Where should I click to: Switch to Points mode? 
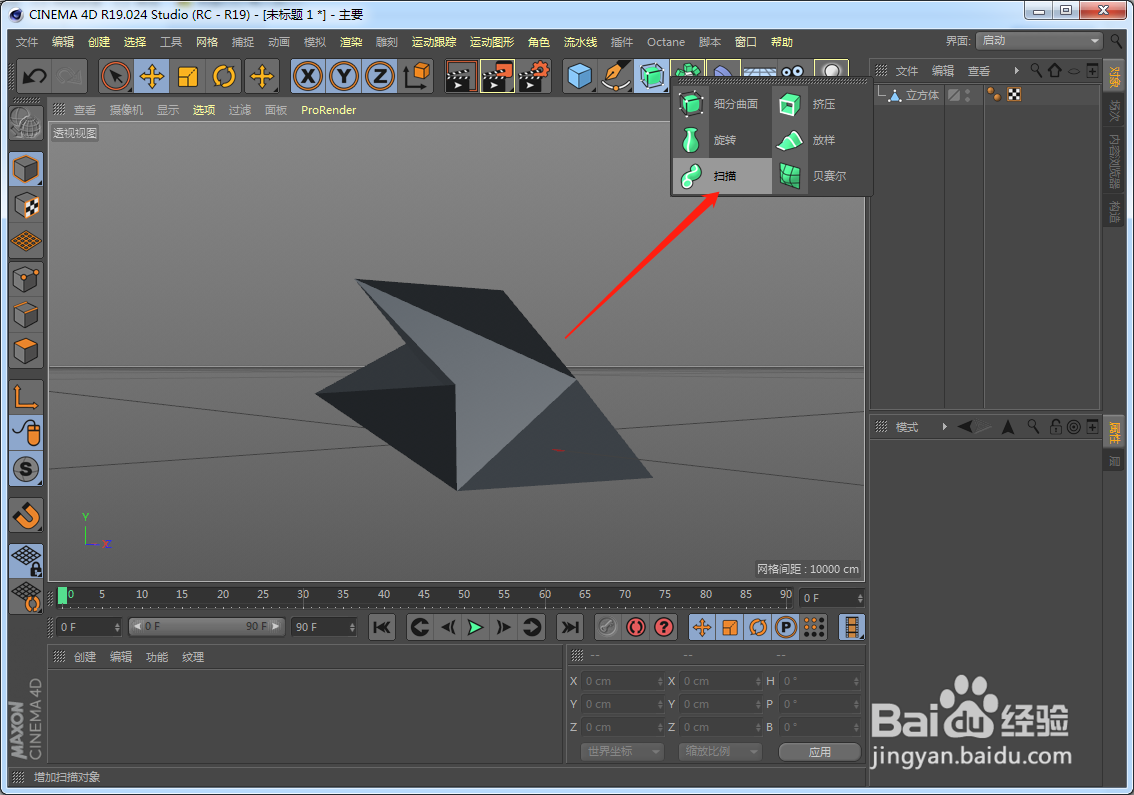click(26, 279)
